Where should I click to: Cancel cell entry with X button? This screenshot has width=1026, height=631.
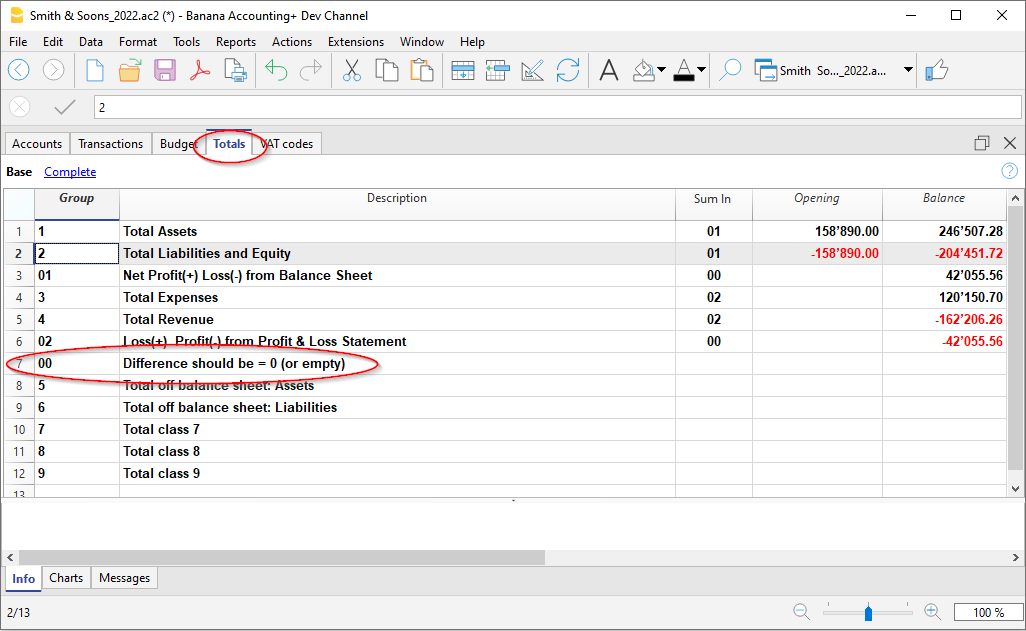(x=19, y=107)
